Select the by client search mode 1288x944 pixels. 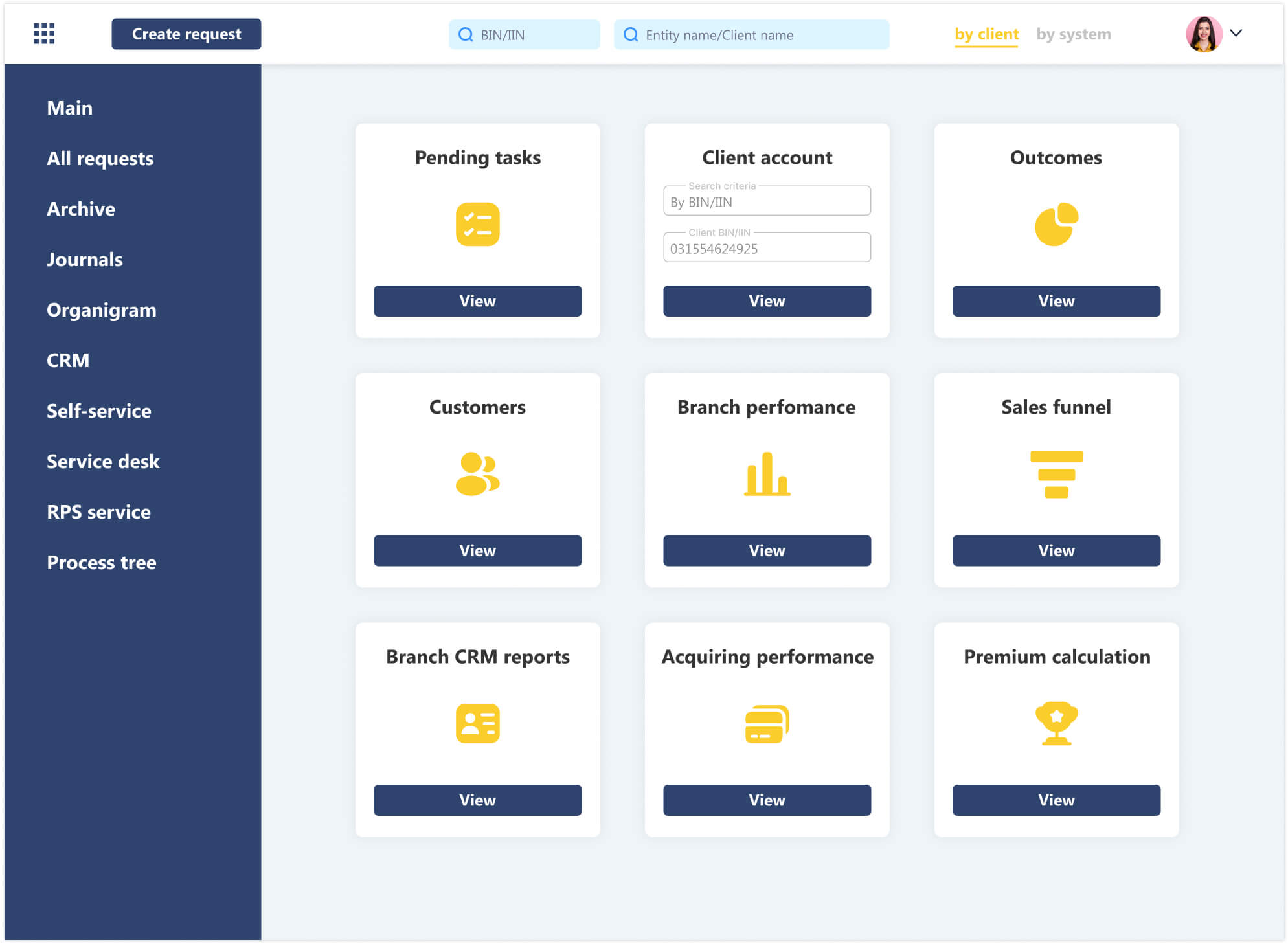pyautogui.click(x=986, y=34)
